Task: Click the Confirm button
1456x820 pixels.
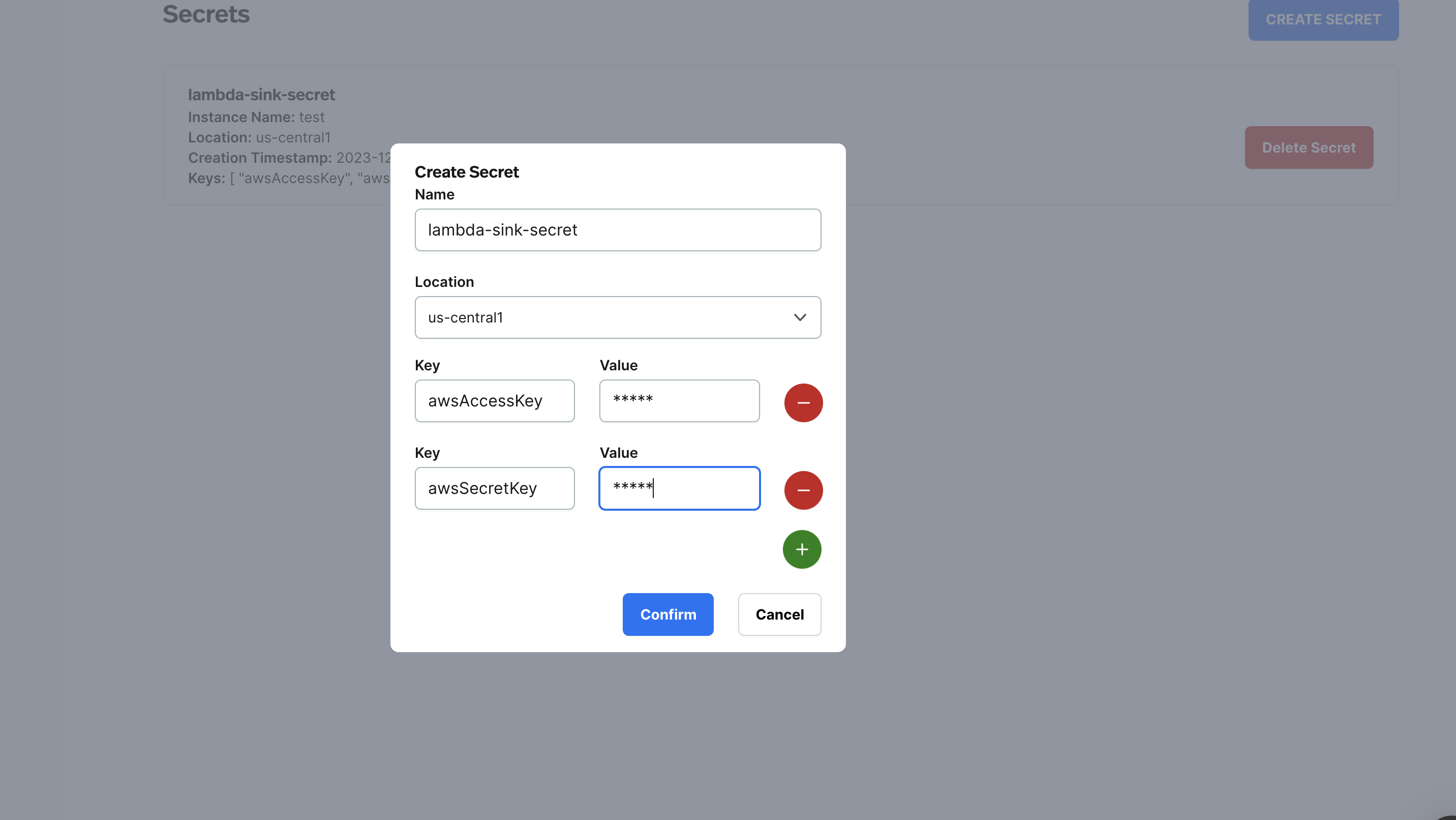Action: [668, 614]
